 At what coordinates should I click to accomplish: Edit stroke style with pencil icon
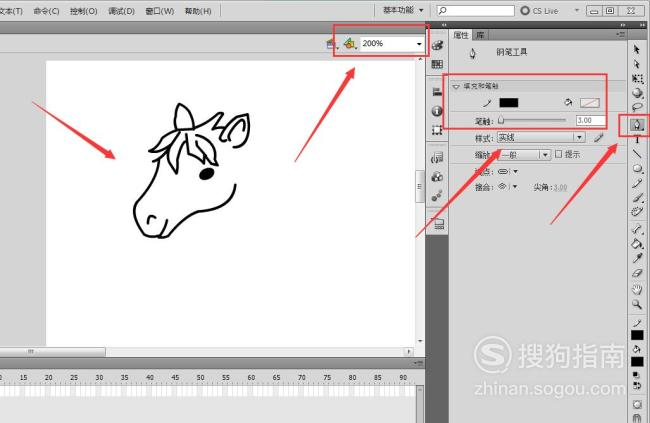pos(598,138)
